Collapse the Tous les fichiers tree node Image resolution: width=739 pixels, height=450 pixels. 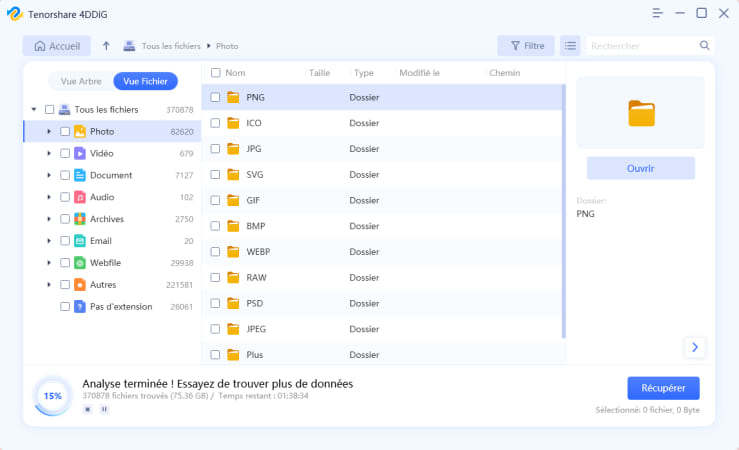(34, 109)
